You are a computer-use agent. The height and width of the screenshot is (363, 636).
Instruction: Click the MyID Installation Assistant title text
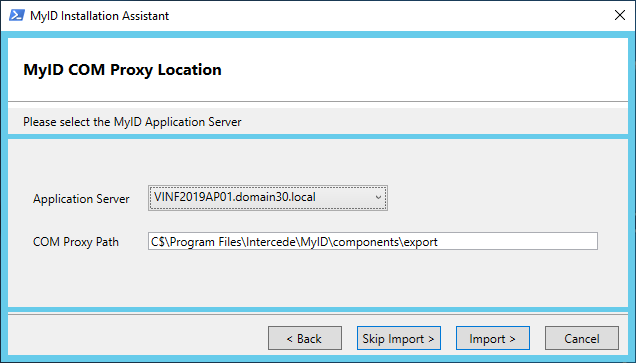(x=99, y=16)
